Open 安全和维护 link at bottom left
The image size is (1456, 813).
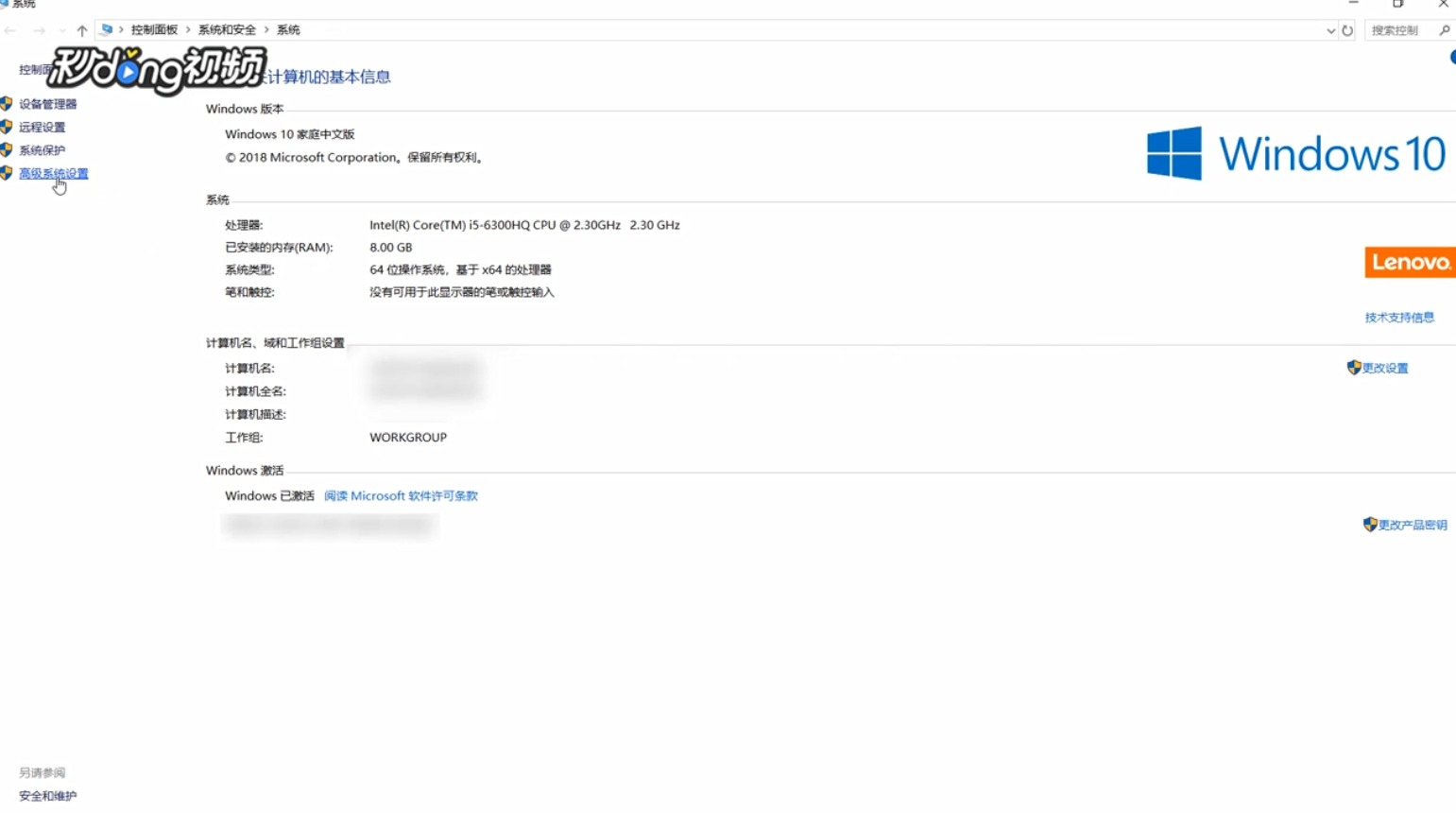[x=48, y=796]
